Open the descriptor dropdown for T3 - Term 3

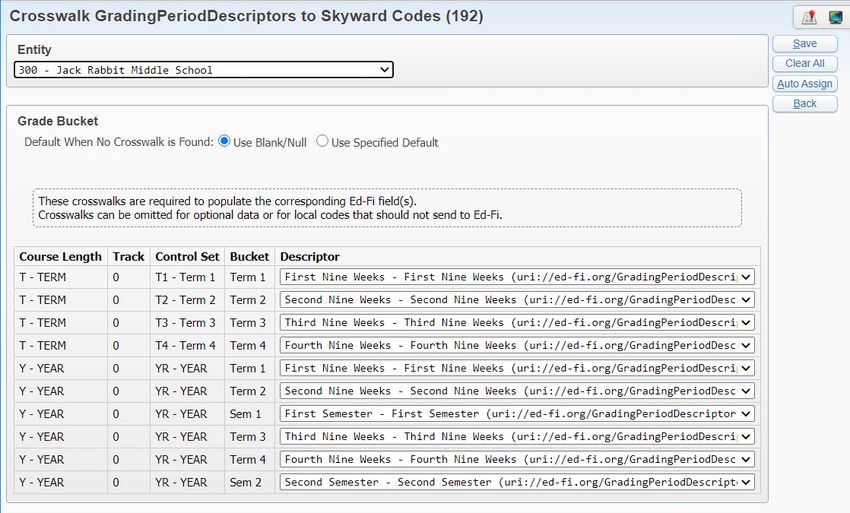click(x=517, y=323)
